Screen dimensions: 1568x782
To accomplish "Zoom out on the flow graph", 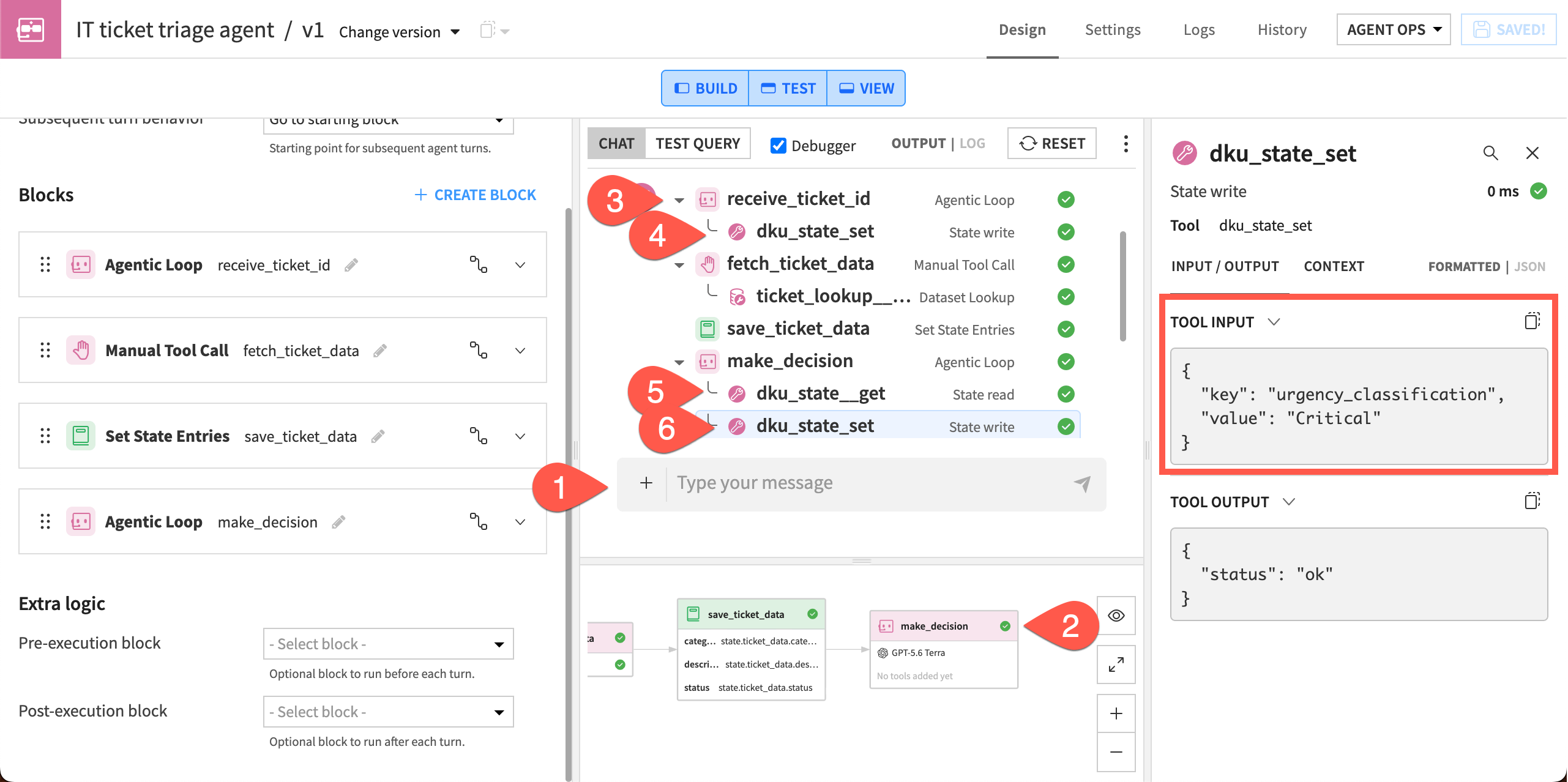I will pos(1116,752).
